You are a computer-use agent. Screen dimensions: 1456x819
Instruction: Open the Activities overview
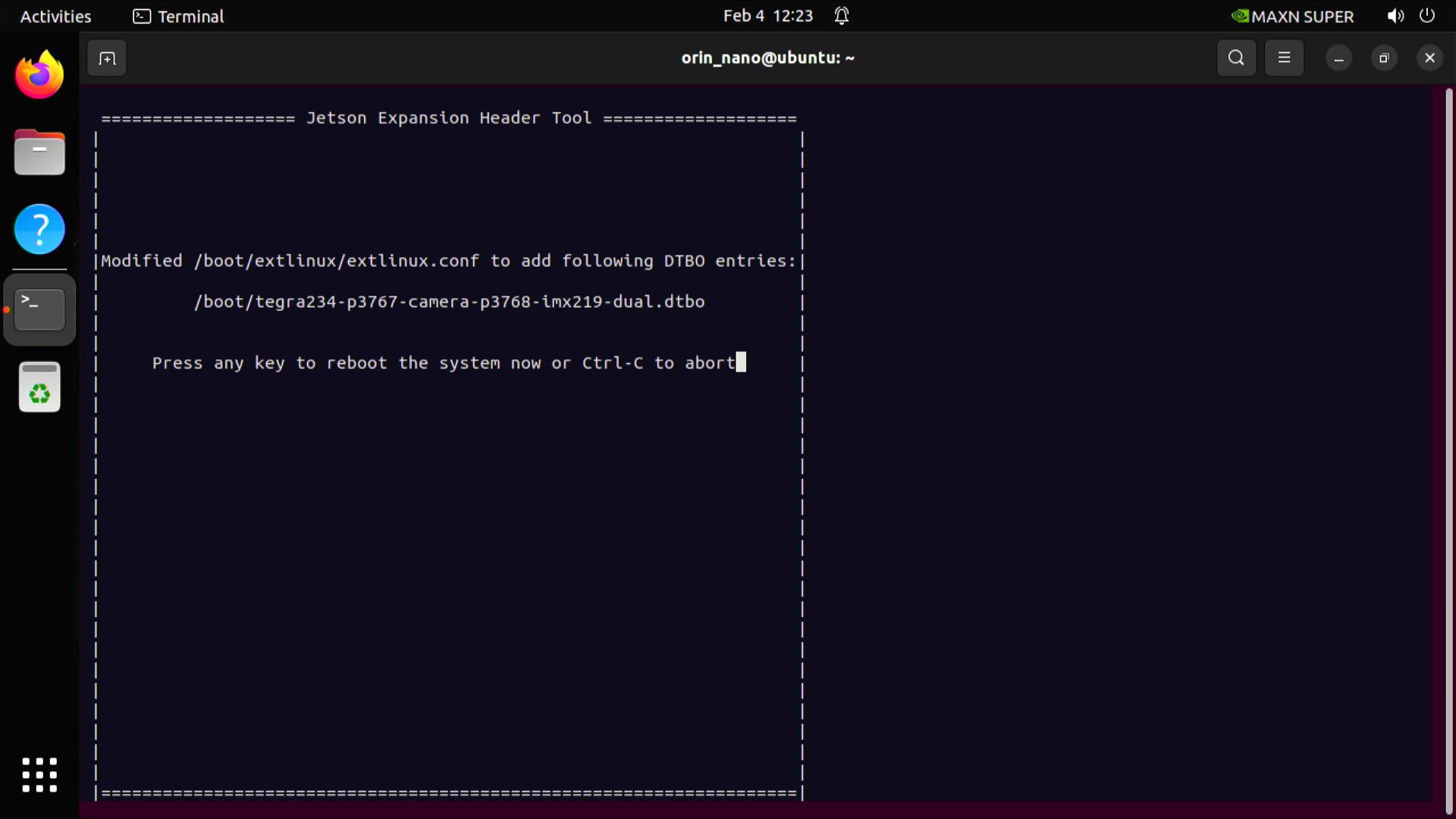coord(55,16)
